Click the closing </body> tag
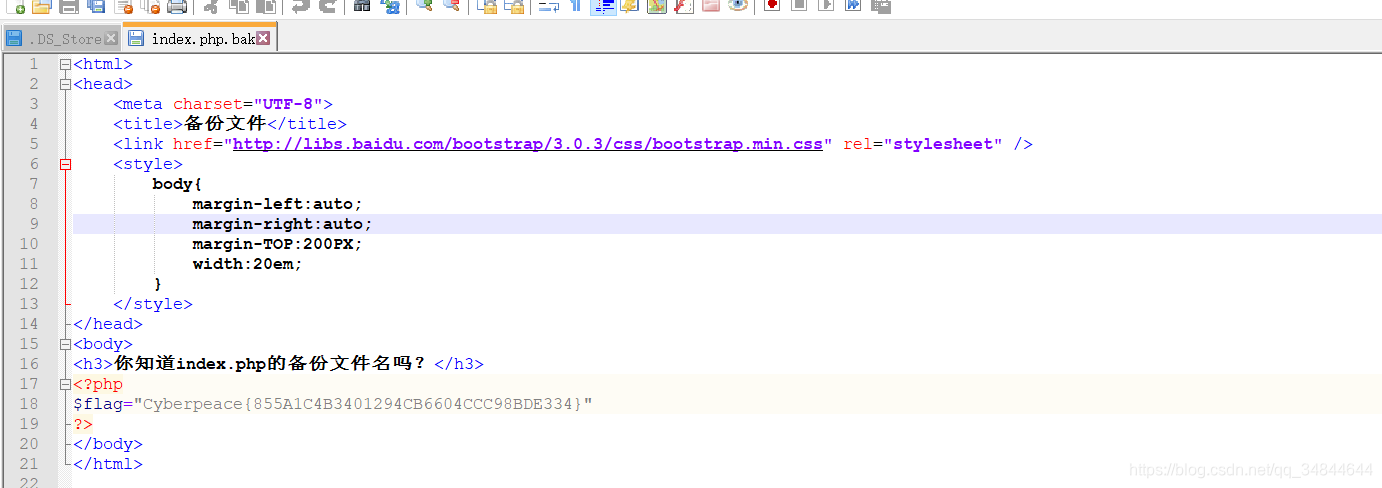This screenshot has height=488, width=1382. (108, 444)
